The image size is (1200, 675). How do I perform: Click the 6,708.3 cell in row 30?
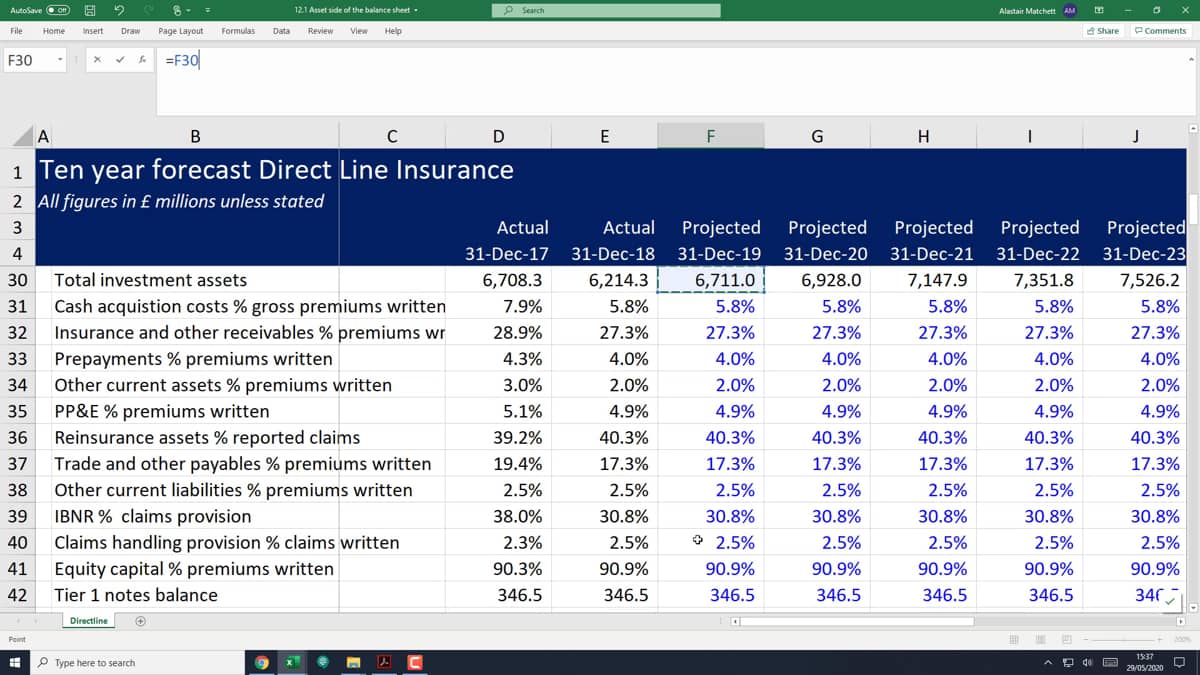(498, 280)
